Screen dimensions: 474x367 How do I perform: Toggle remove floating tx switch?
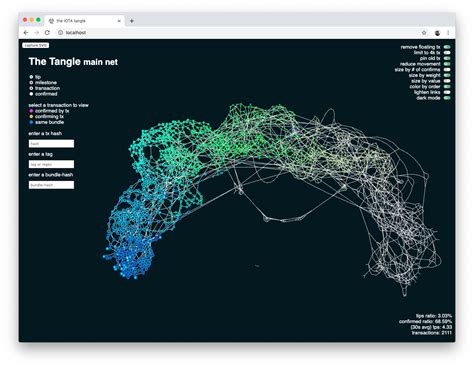tap(447, 47)
